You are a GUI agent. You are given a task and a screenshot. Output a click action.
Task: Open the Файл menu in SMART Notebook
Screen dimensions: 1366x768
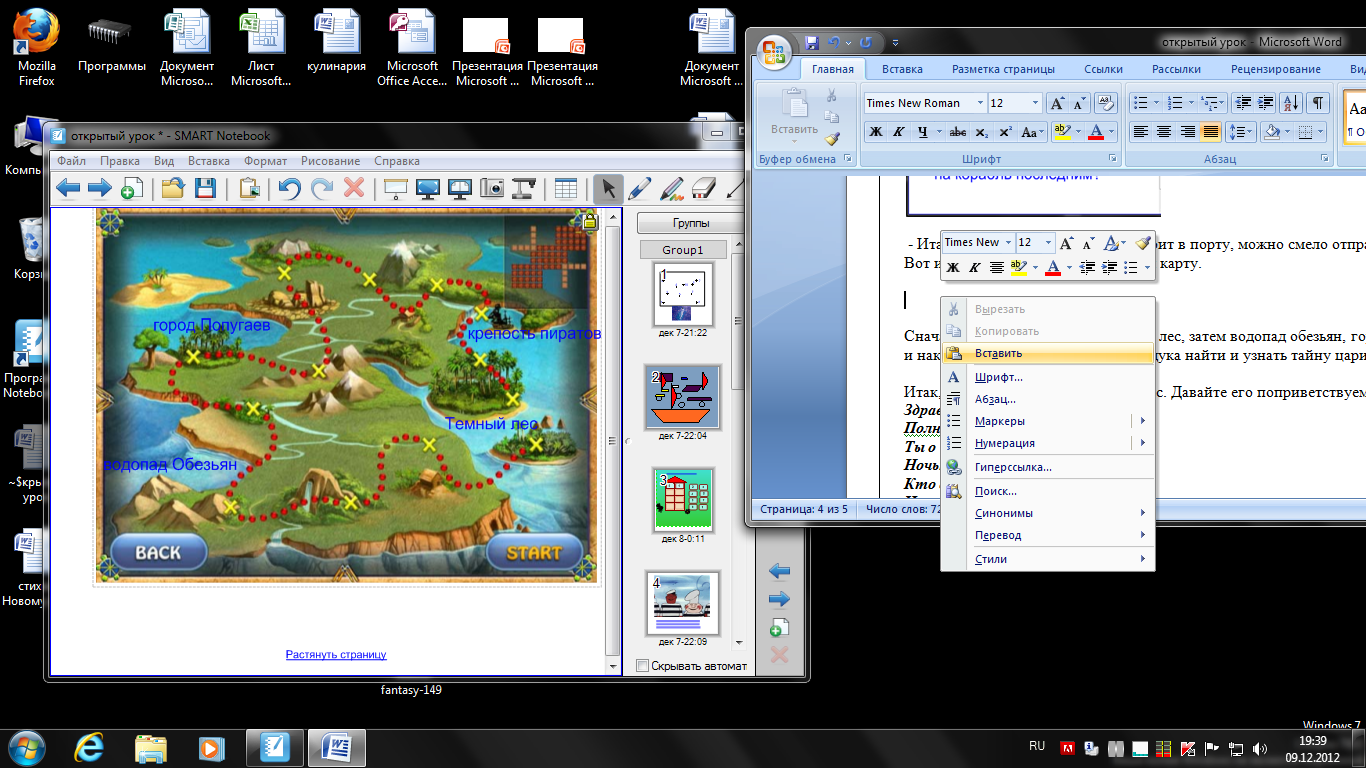(71, 161)
